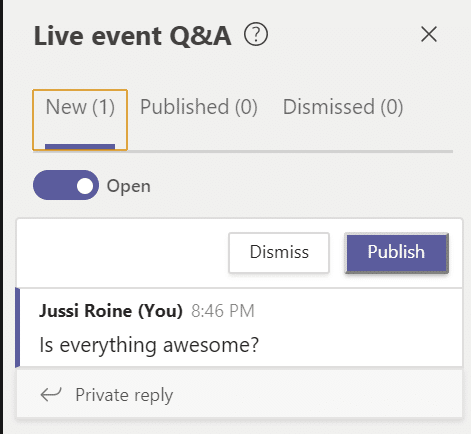Screen dimensions: 471x434
Task: Click the 8:46 PM timestamp
Action: coord(223,311)
